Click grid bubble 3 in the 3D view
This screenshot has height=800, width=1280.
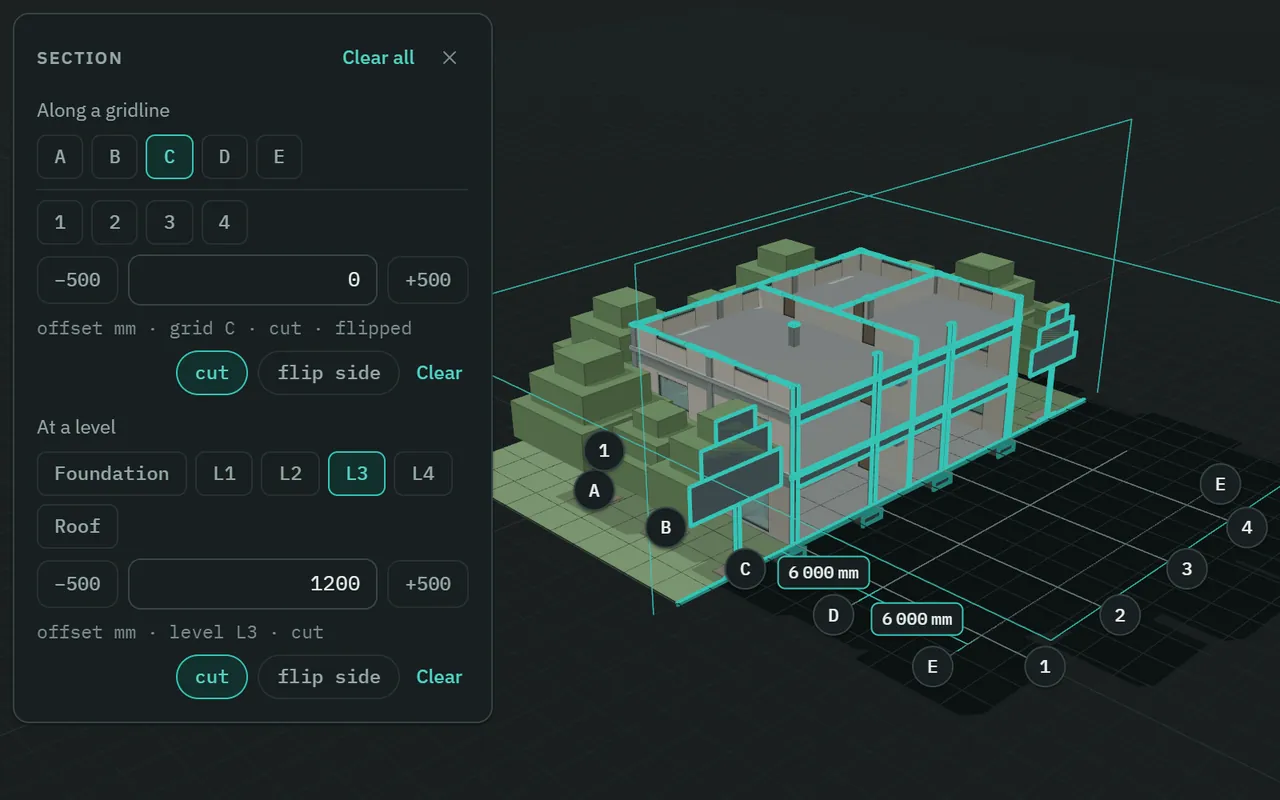pos(1187,569)
